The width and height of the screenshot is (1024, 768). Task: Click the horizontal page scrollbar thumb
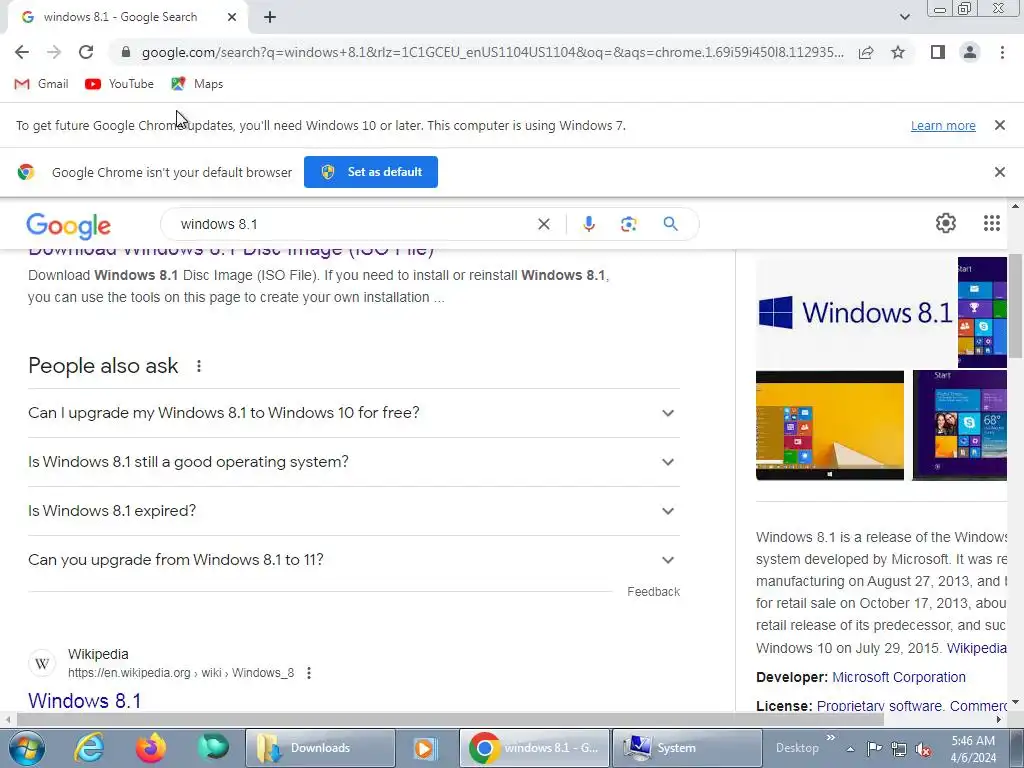point(450,719)
